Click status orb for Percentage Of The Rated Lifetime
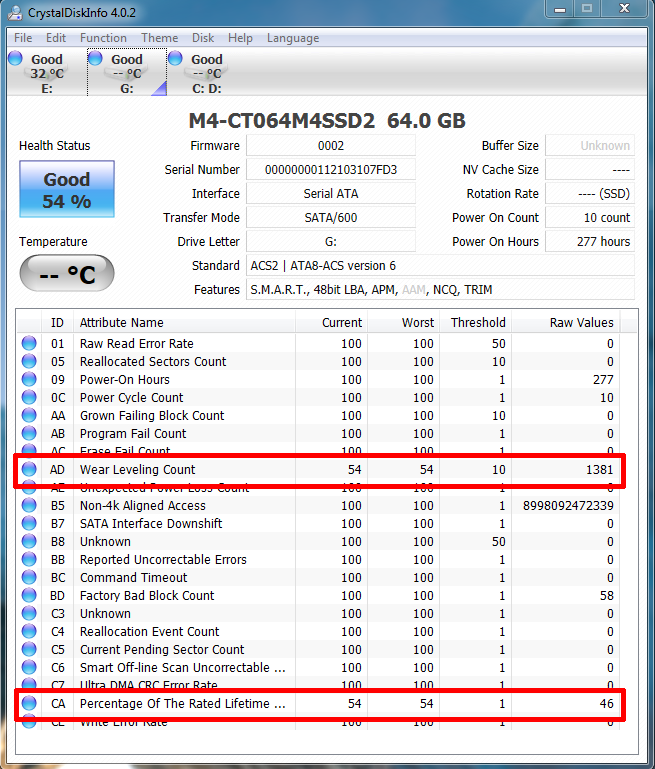Viewport: 655px width, 769px height. coord(29,703)
